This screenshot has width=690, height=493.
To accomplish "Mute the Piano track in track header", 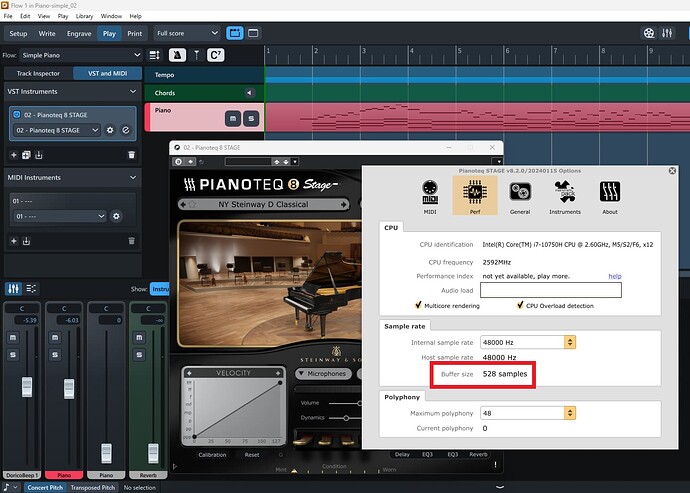I will 233,118.
